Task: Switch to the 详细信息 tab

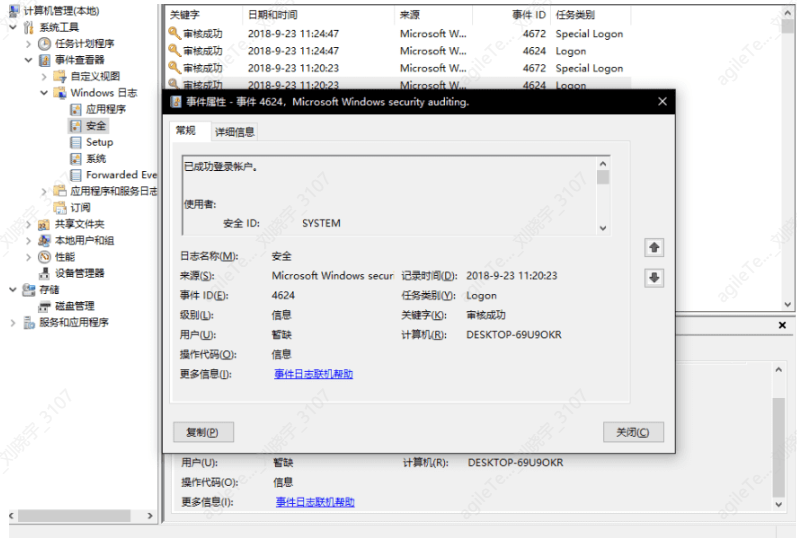Action: pos(234,132)
